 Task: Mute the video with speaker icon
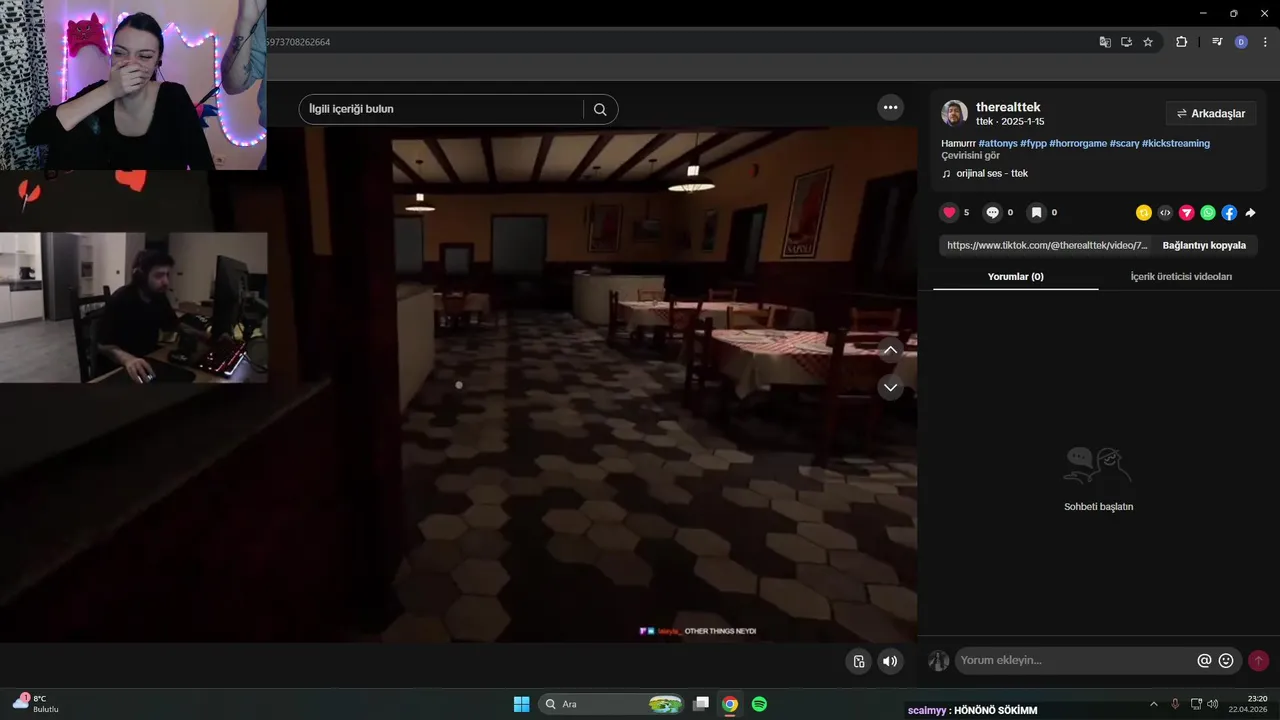(890, 661)
